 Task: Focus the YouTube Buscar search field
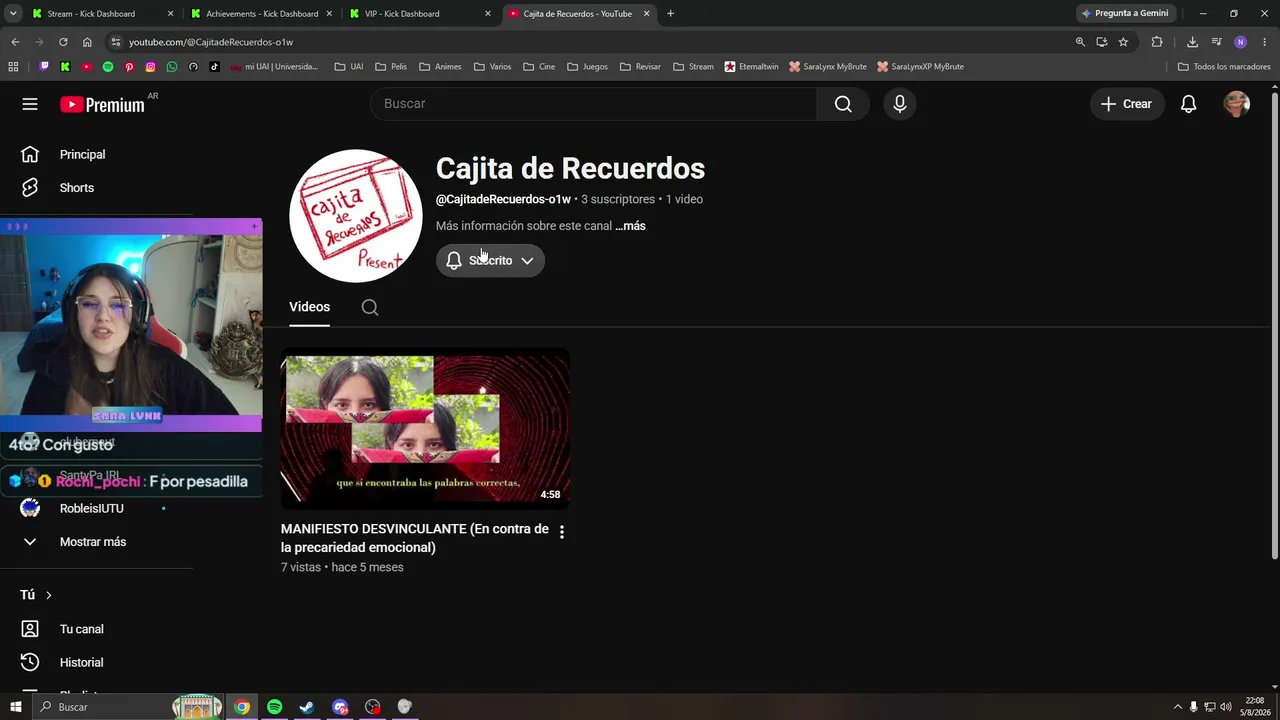click(594, 104)
